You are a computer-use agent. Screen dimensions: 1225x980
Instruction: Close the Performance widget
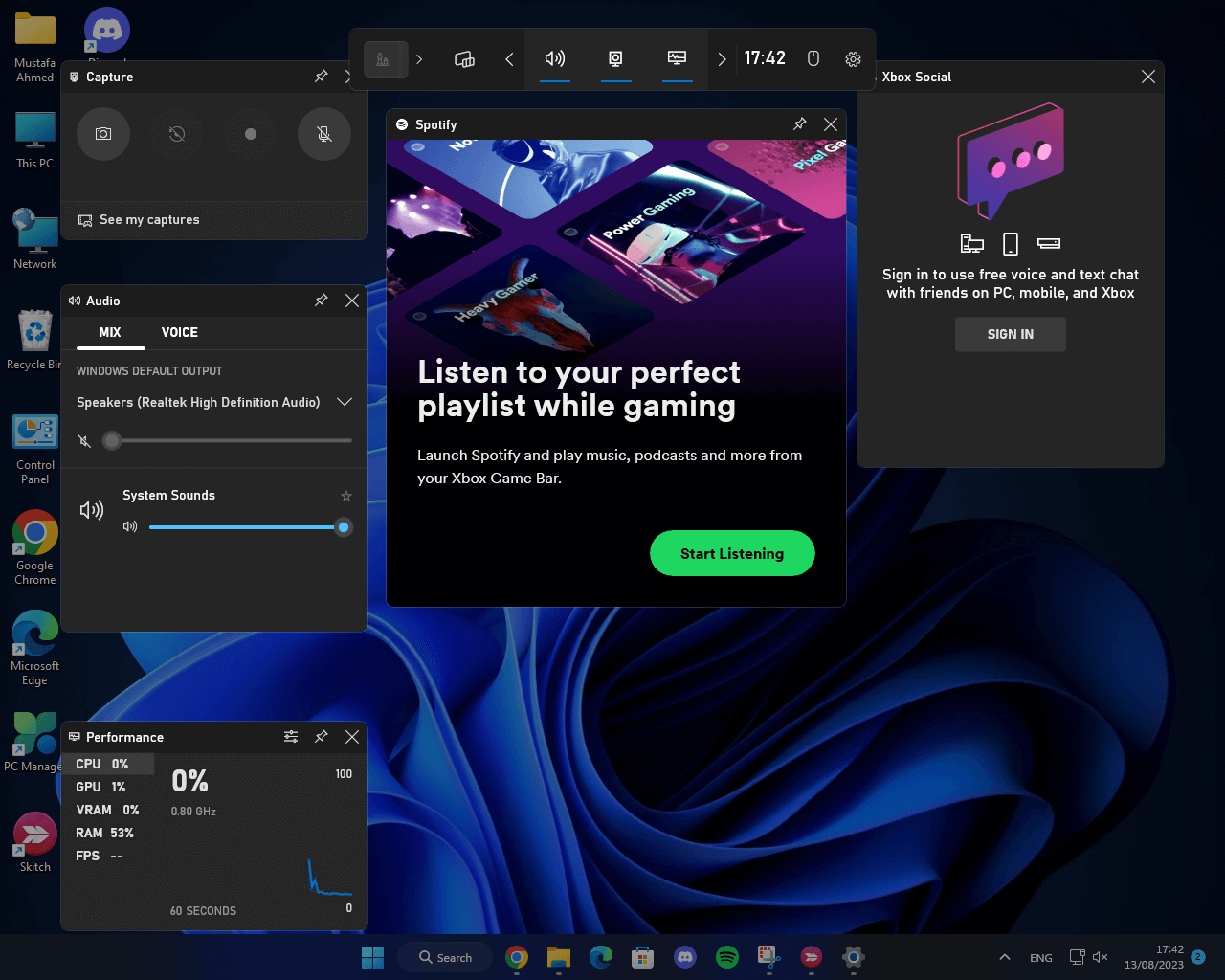352,737
